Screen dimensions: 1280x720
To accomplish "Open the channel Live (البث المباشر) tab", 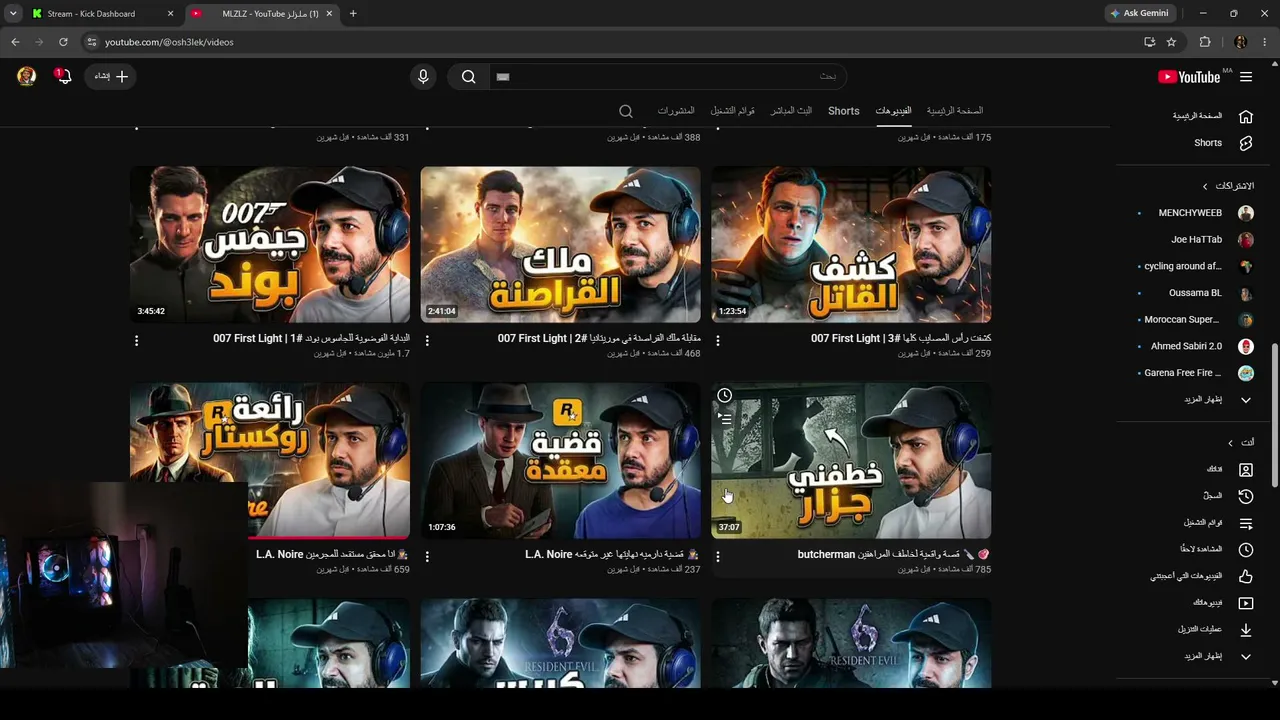I will [x=791, y=111].
